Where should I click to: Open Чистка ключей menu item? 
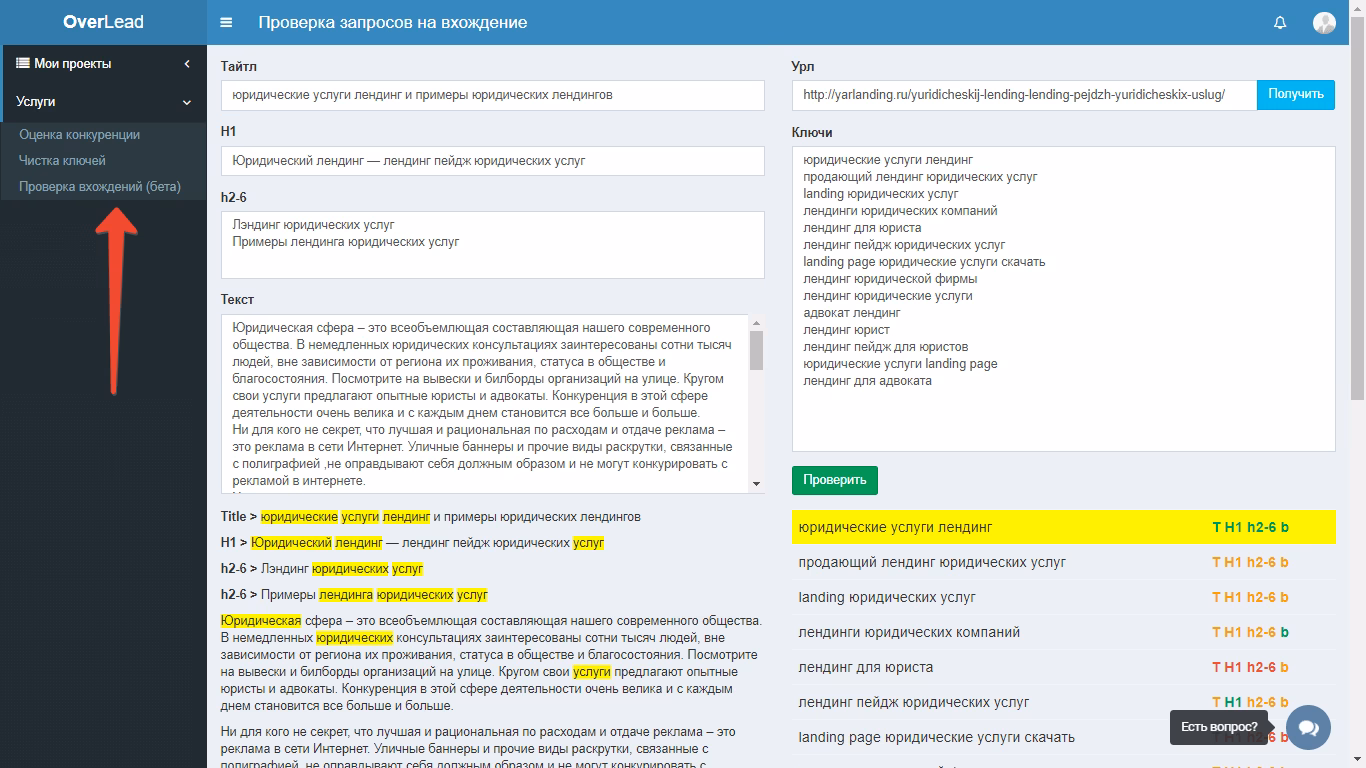62,160
